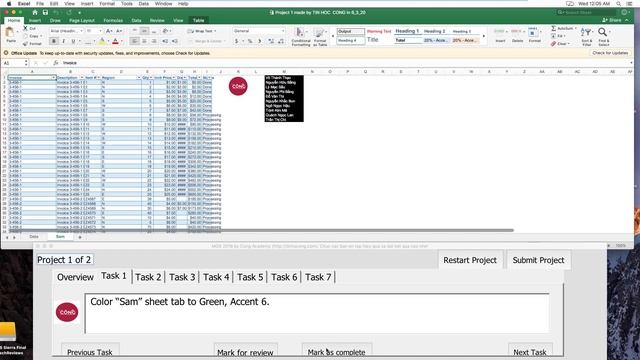Open the fill color yellow swatch

[x=102, y=41]
